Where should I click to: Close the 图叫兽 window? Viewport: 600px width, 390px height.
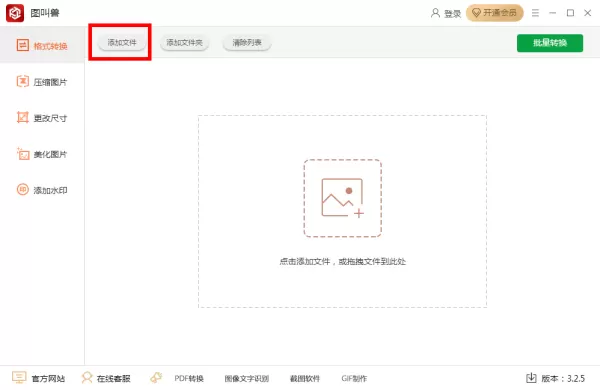click(588, 13)
